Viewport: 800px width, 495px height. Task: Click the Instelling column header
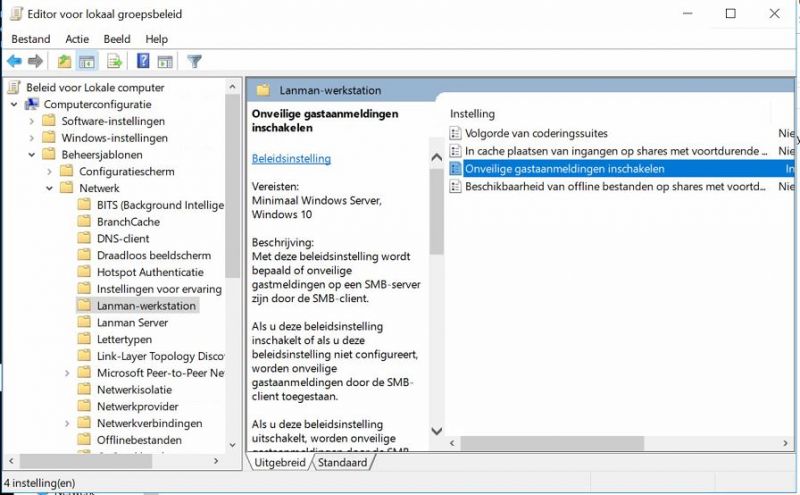[472, 114]
